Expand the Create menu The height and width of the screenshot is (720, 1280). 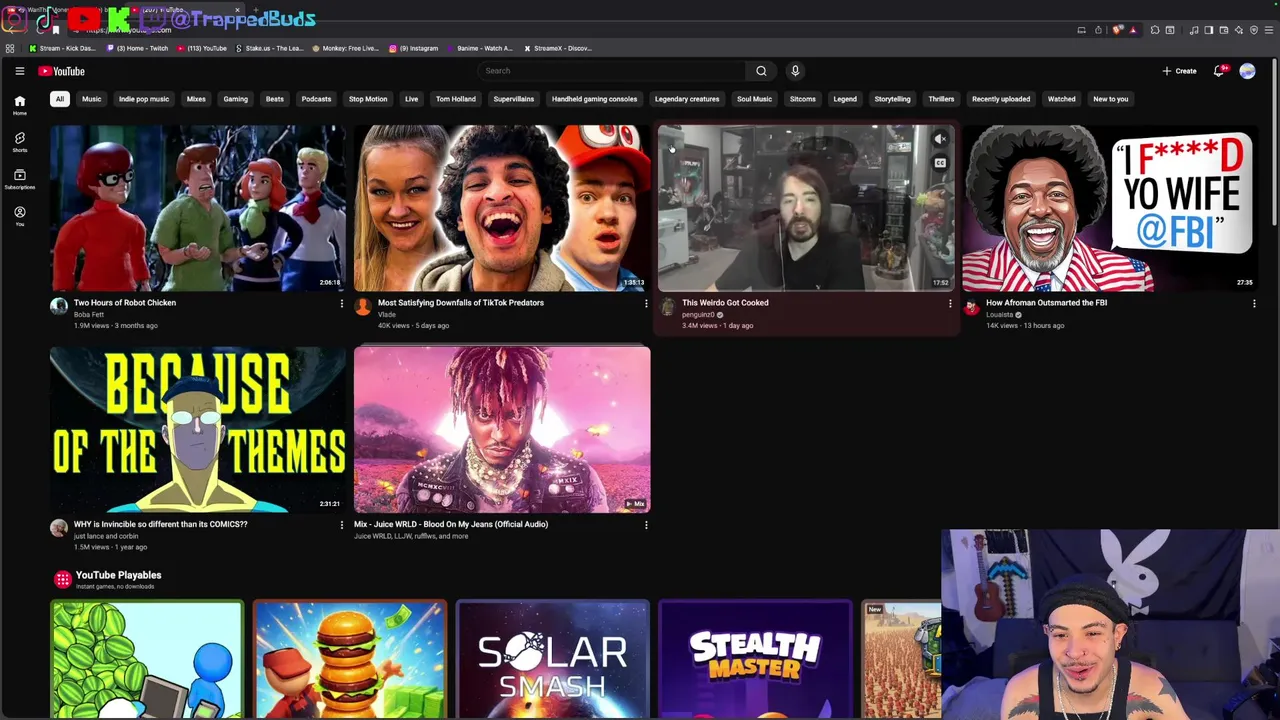coord(1179,71)
